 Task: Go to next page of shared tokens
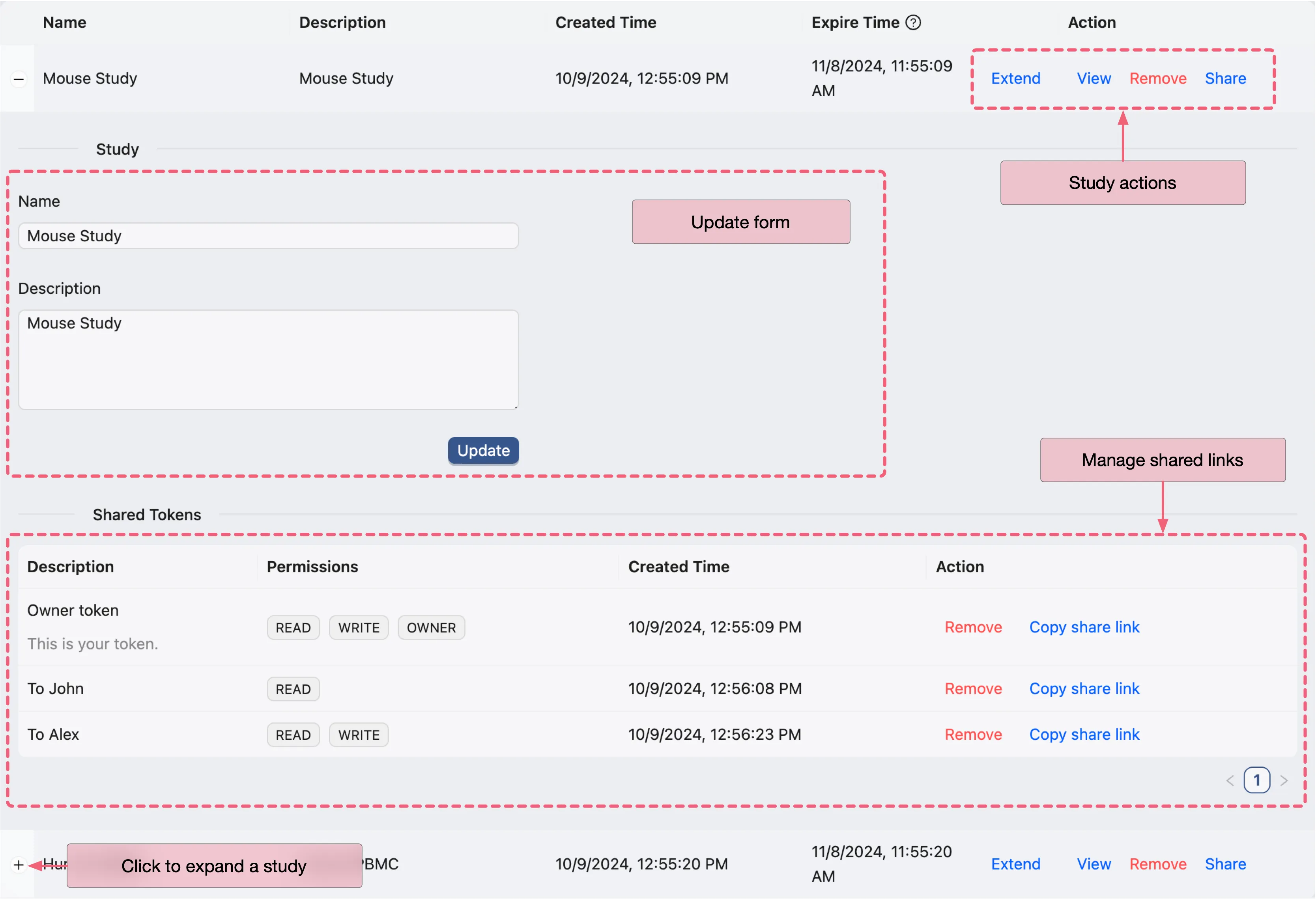point(1284,781)
